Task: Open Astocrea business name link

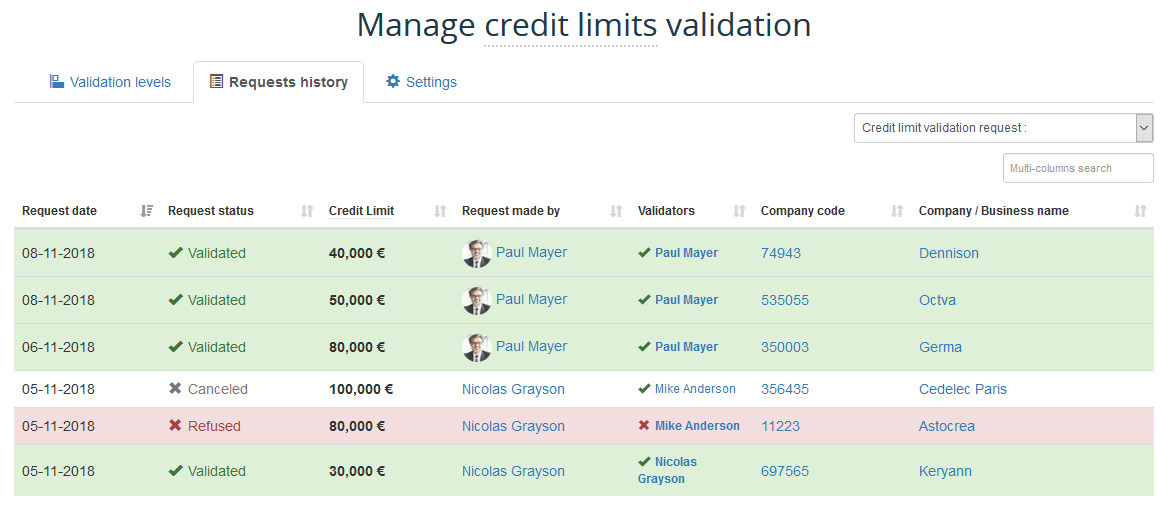Action: (x=946, y=426)
